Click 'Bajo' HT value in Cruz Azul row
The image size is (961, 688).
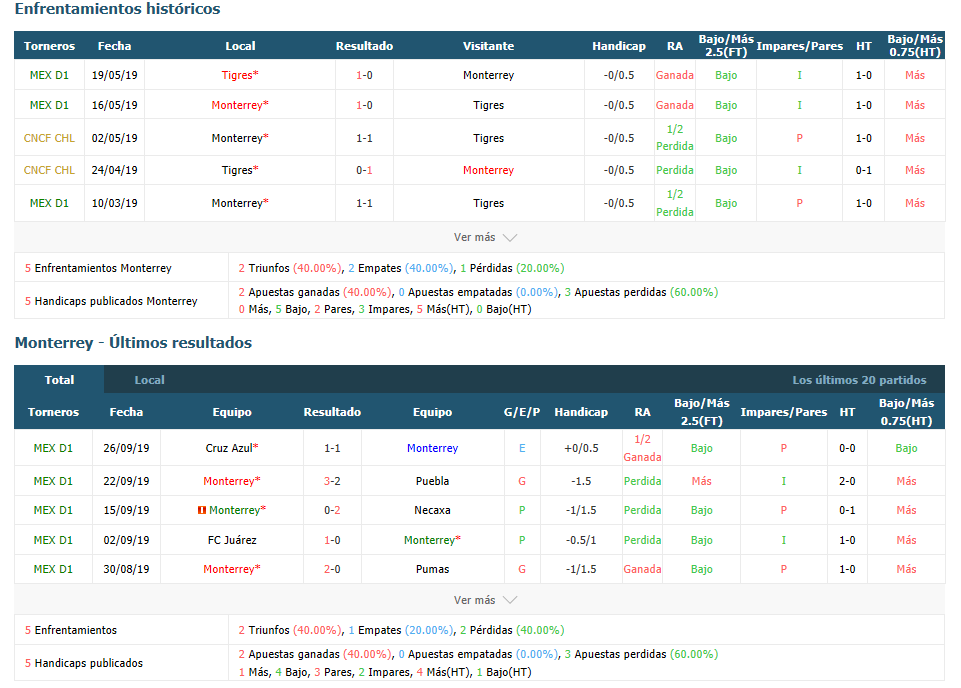tap(906, 448)
